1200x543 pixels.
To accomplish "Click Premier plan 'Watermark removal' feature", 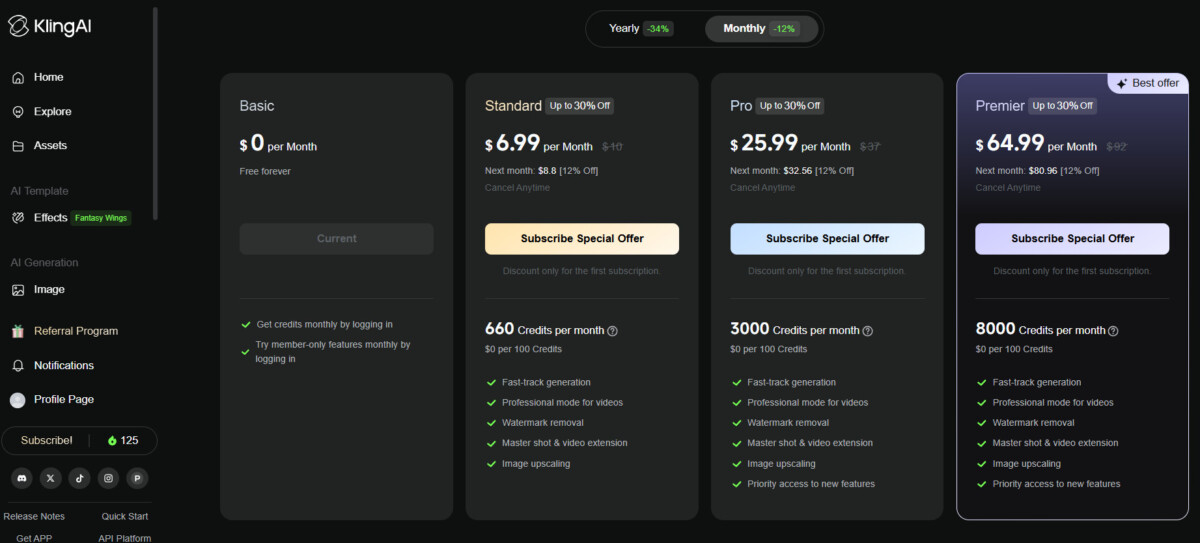I will tap(1033, 423).
